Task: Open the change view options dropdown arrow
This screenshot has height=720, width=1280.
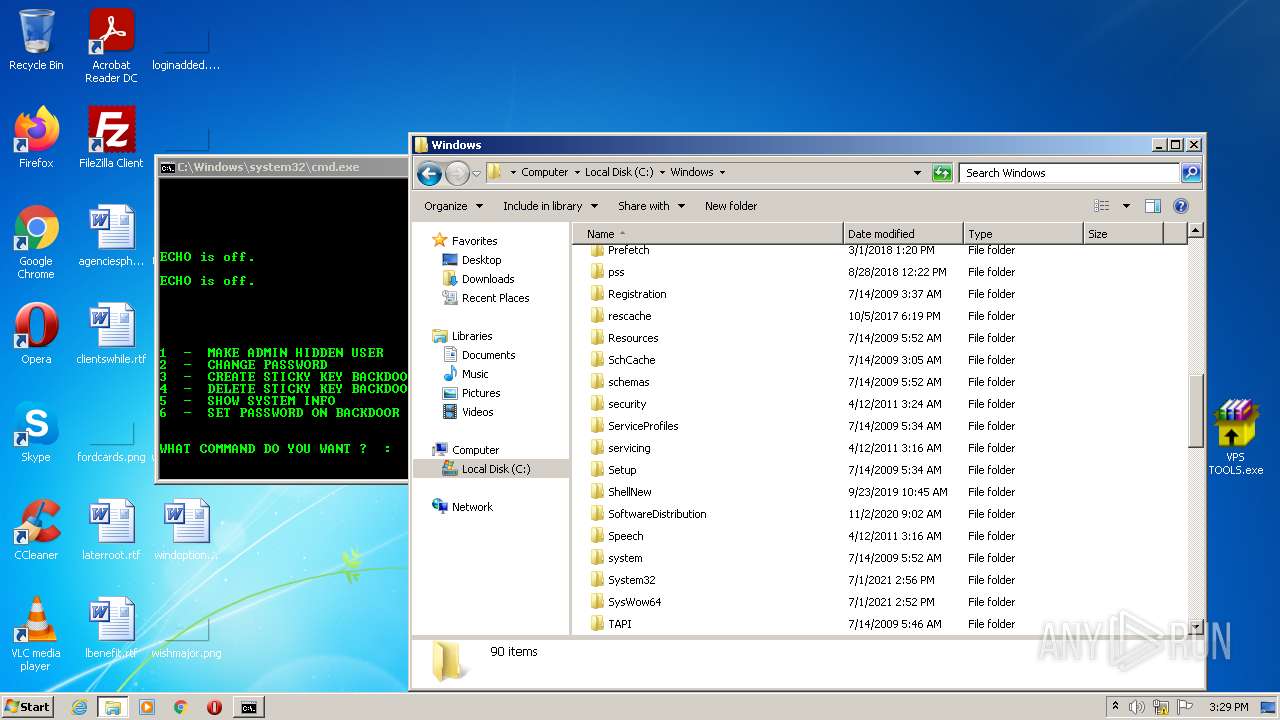Action: pos(1126,206)
